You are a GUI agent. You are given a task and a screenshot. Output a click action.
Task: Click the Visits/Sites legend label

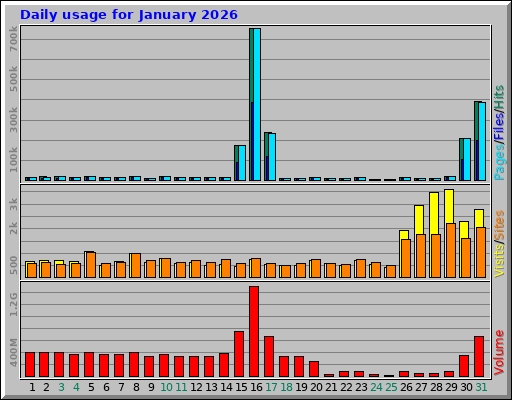[x=499, y=244]
